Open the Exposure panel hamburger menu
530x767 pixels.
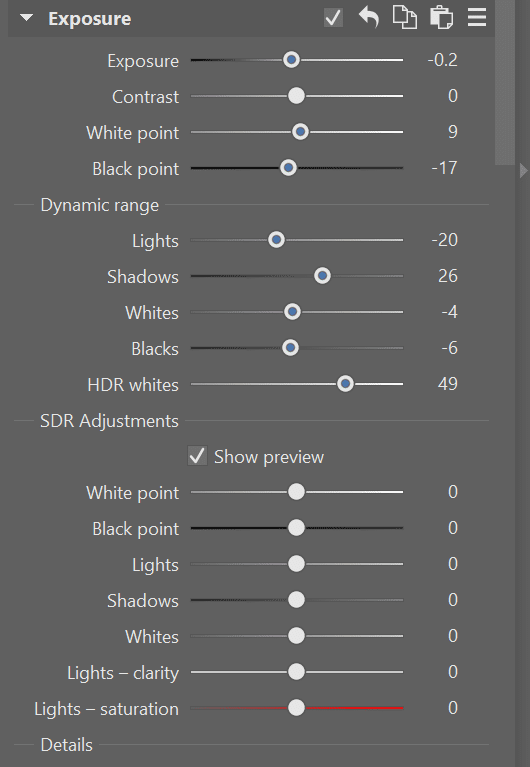click(x=477, y=18)
